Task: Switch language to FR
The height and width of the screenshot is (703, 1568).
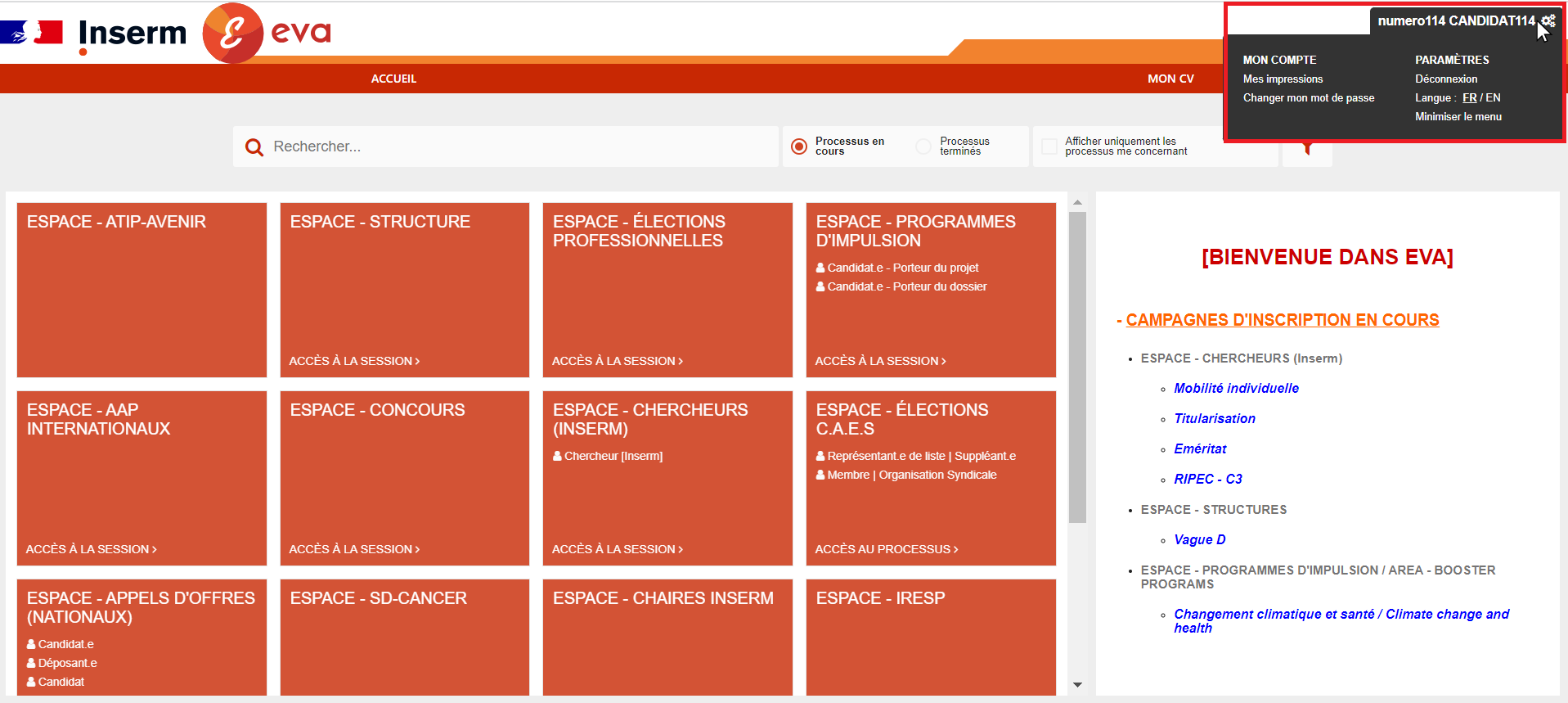Action: coord(1469,97)
